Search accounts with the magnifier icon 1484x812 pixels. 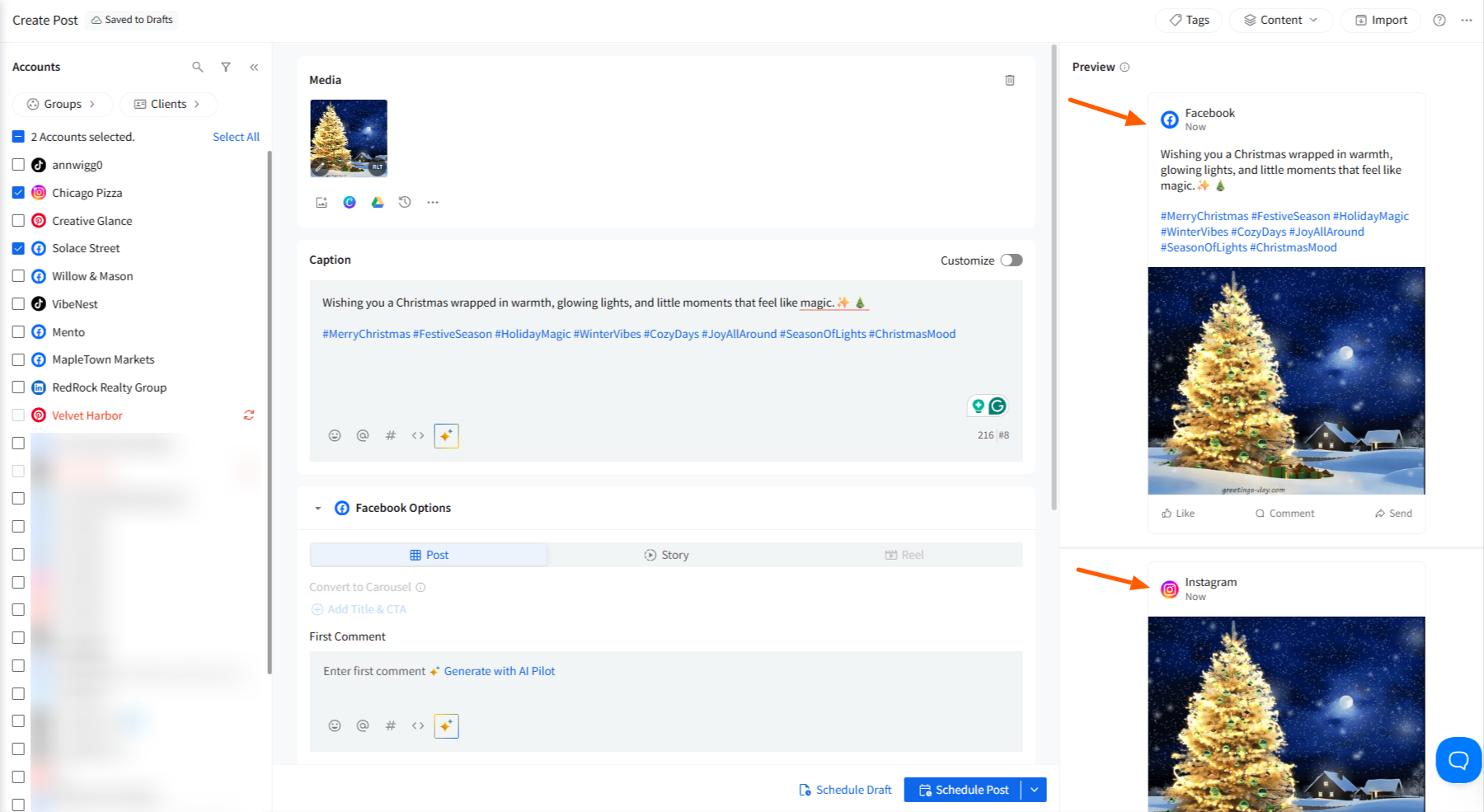pos(198,67)
